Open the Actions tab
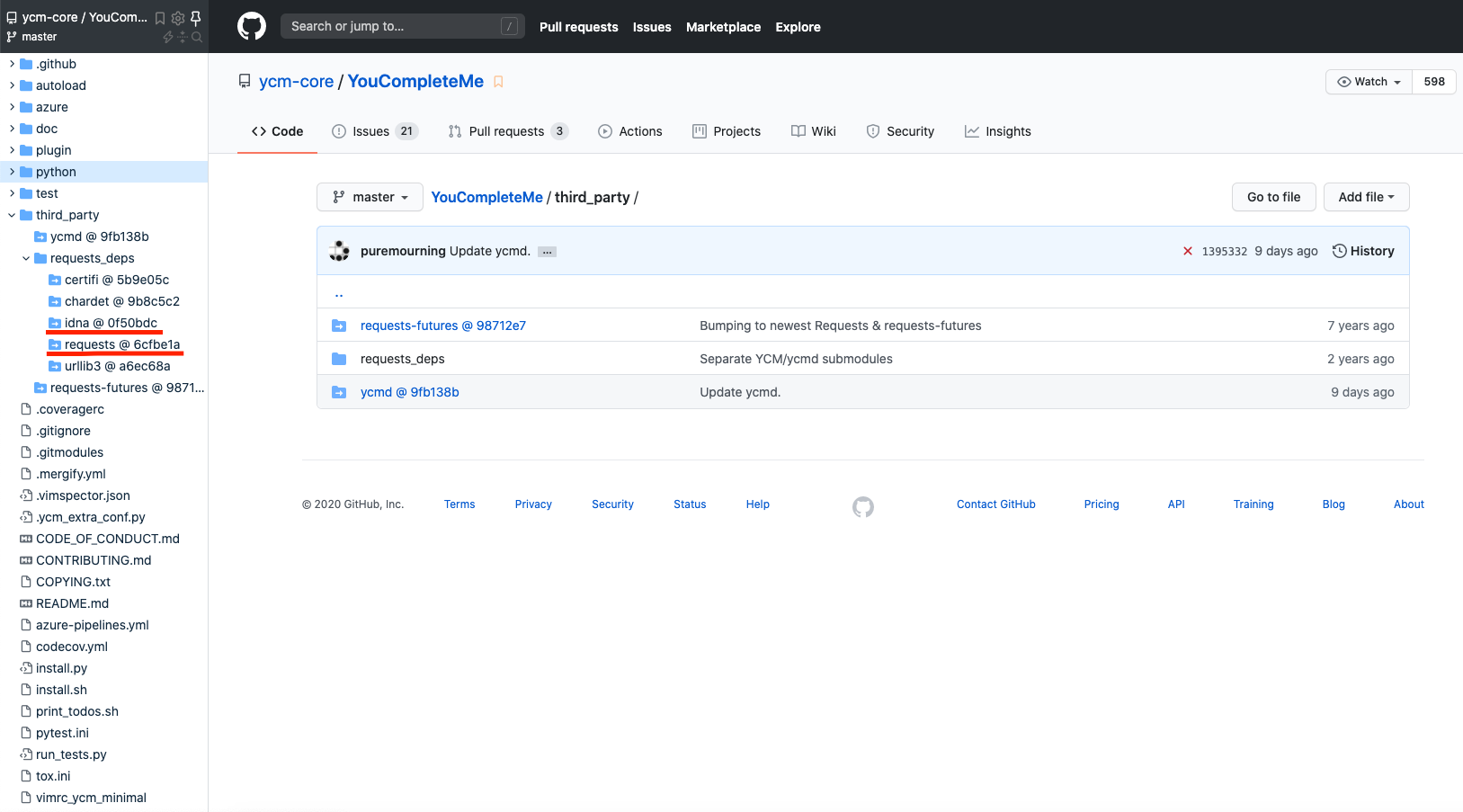1463x812 pixels. (x=630, y=131)
